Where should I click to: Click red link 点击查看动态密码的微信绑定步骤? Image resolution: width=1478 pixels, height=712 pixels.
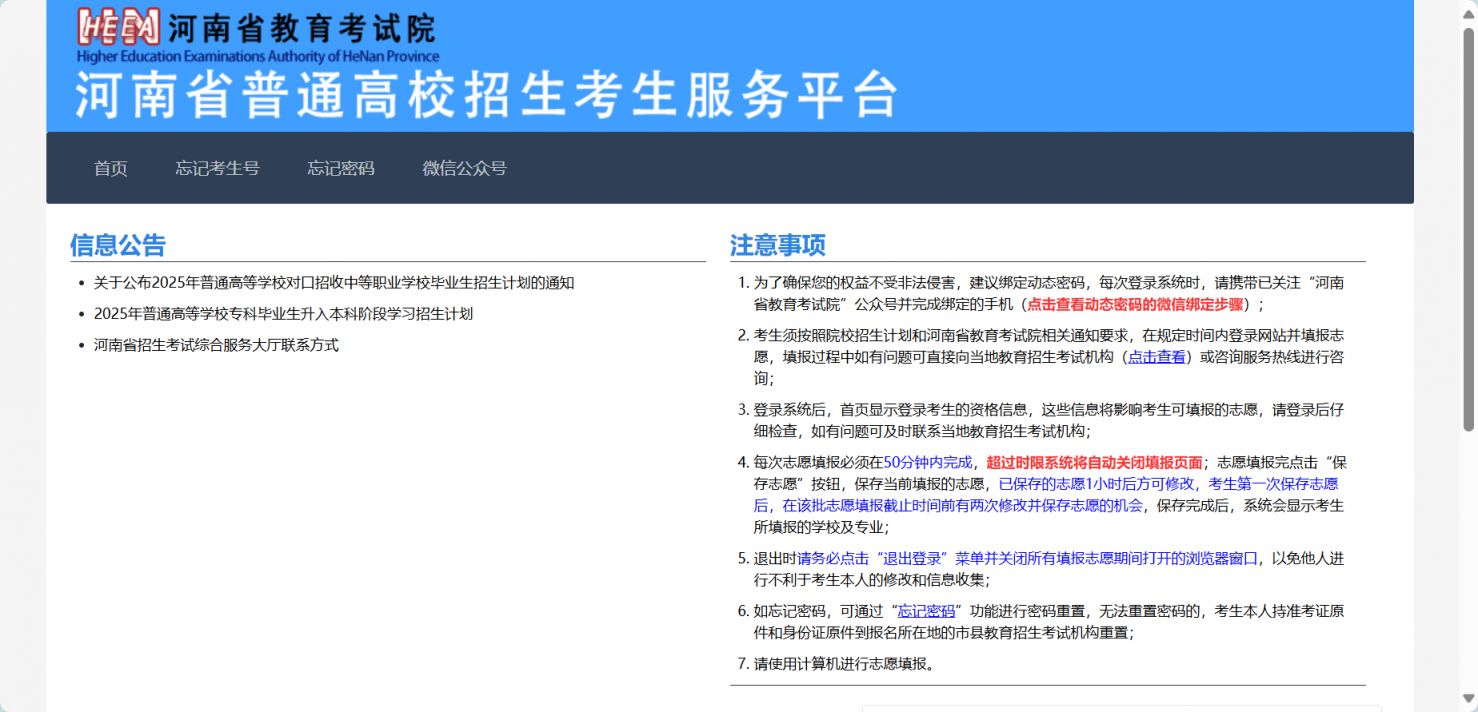tap(1135, 304)
